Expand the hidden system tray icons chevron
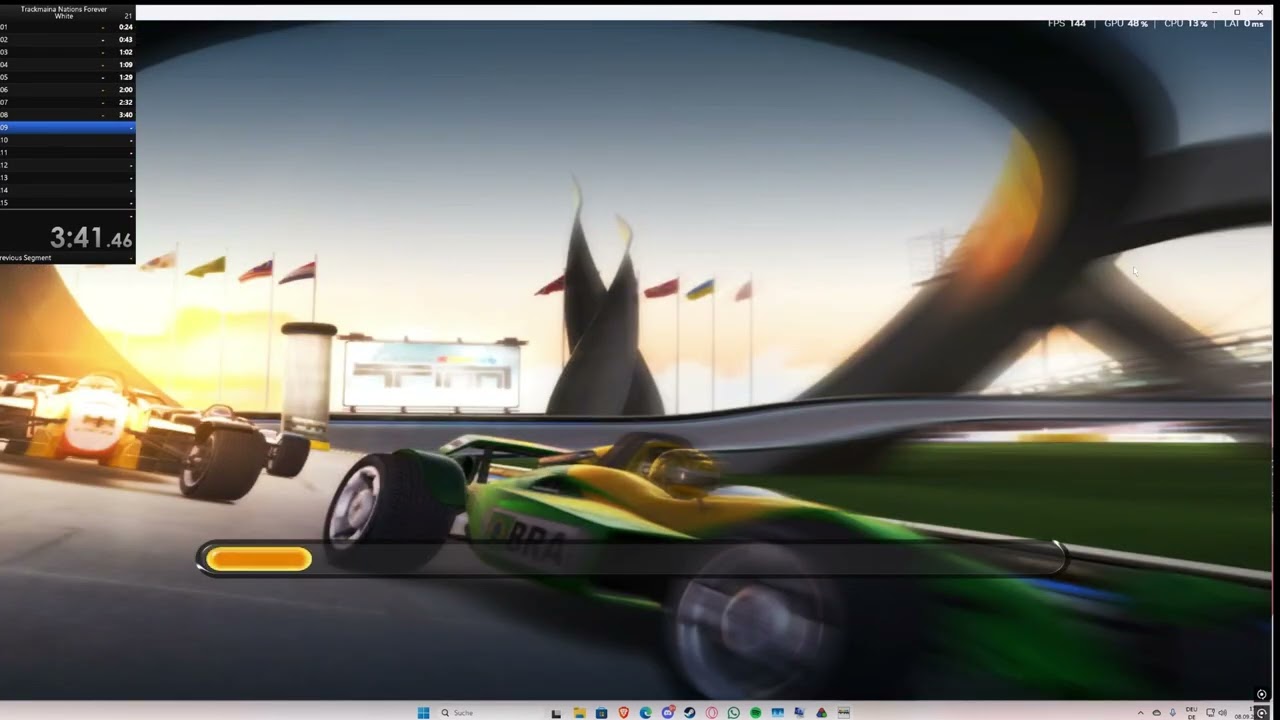This screenshot has width=1280, height=720. point(1141,713)
